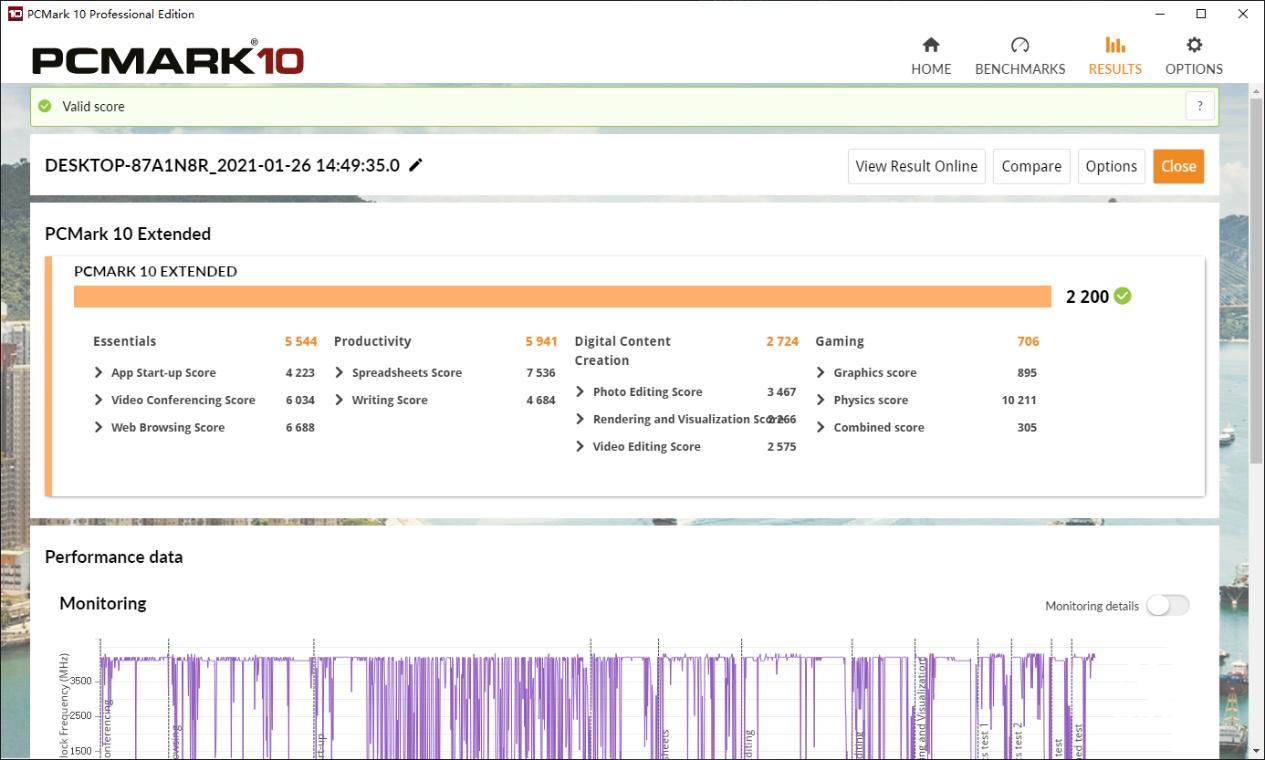Open Options via the gear icon

[x=1194, y=45]
